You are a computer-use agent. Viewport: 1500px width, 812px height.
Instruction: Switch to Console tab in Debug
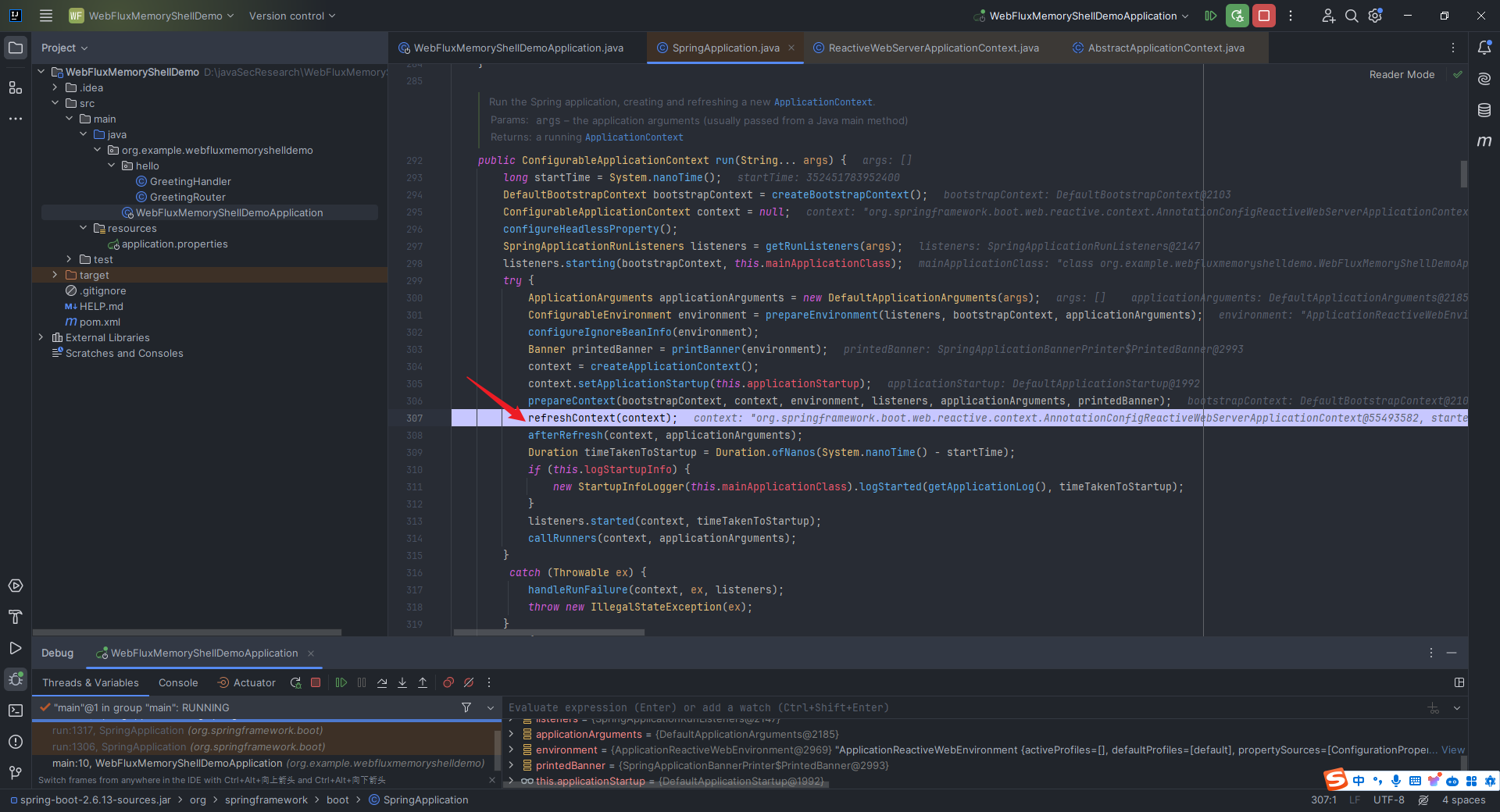[178, 682]
